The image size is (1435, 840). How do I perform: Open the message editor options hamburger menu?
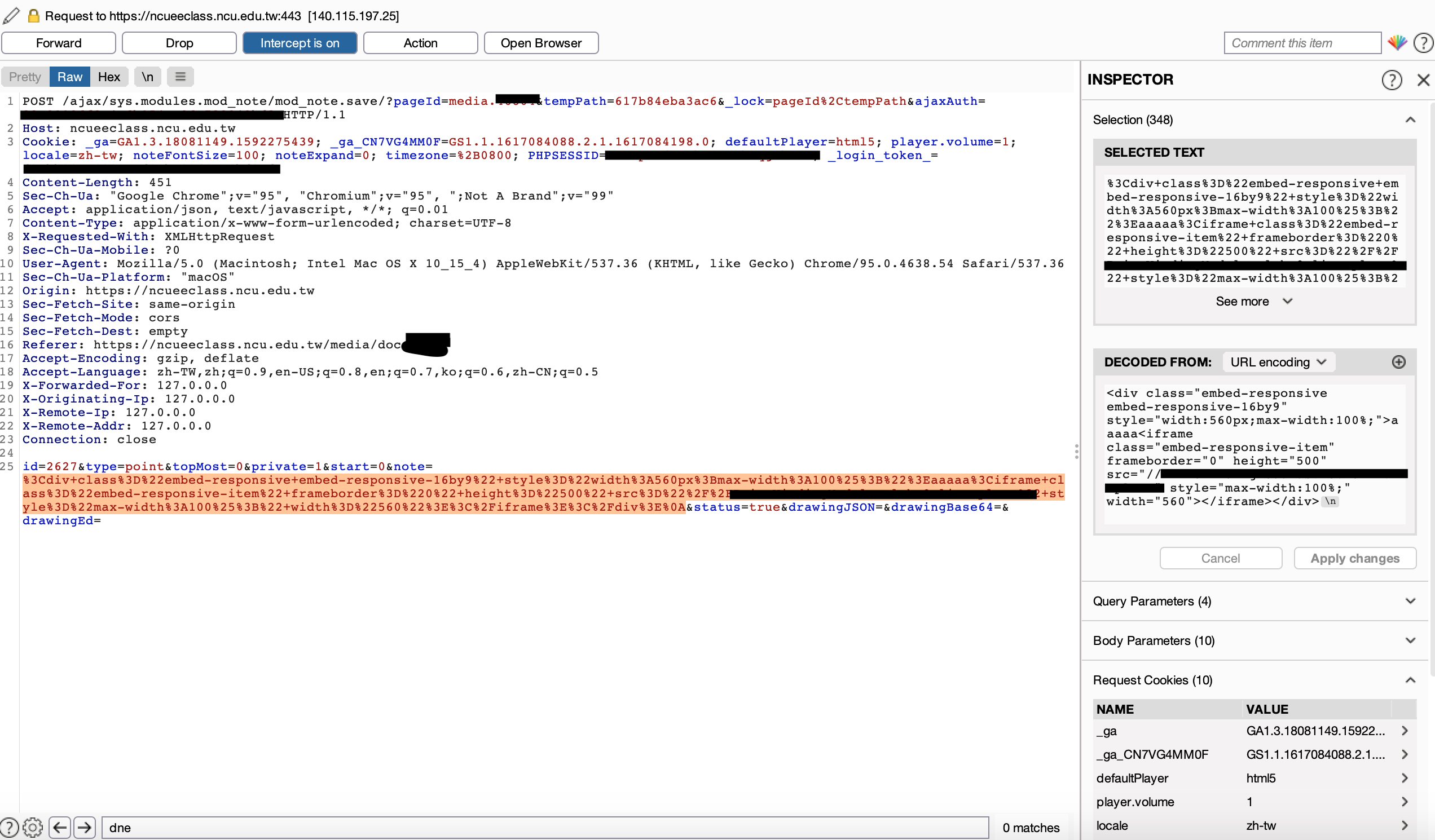click(x=181, y=76)
